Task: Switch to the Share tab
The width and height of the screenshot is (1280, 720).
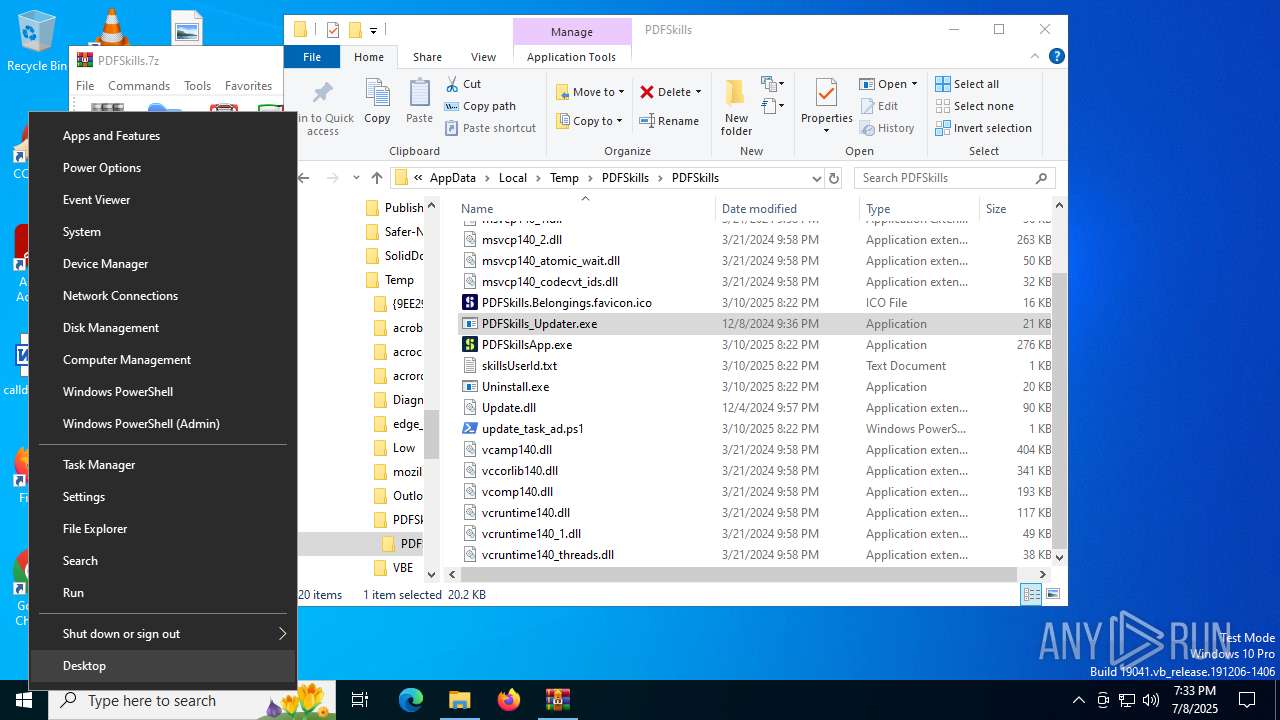Action: (x=427, y=57)
